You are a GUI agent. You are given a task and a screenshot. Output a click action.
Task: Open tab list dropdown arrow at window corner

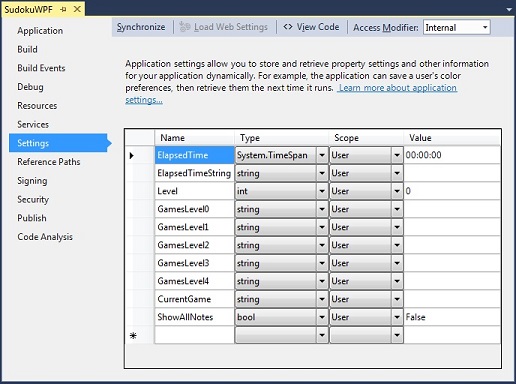point(509,10)
